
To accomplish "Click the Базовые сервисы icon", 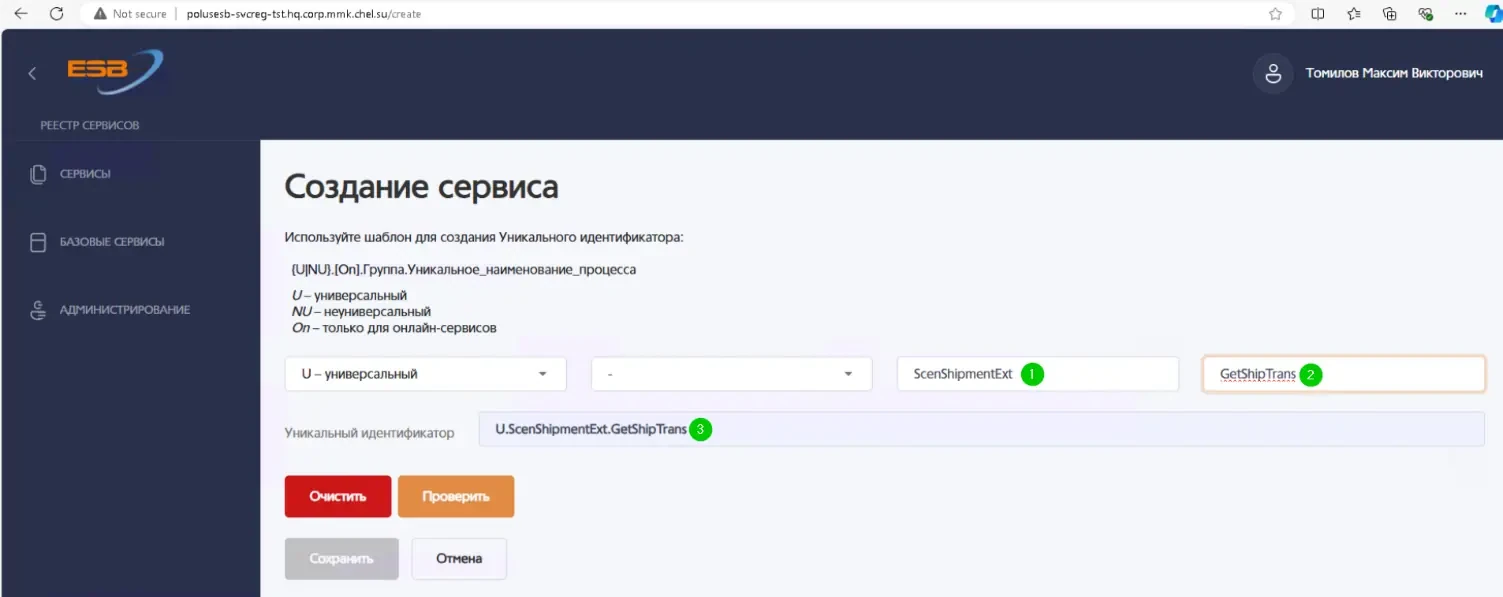I will 38,242.
